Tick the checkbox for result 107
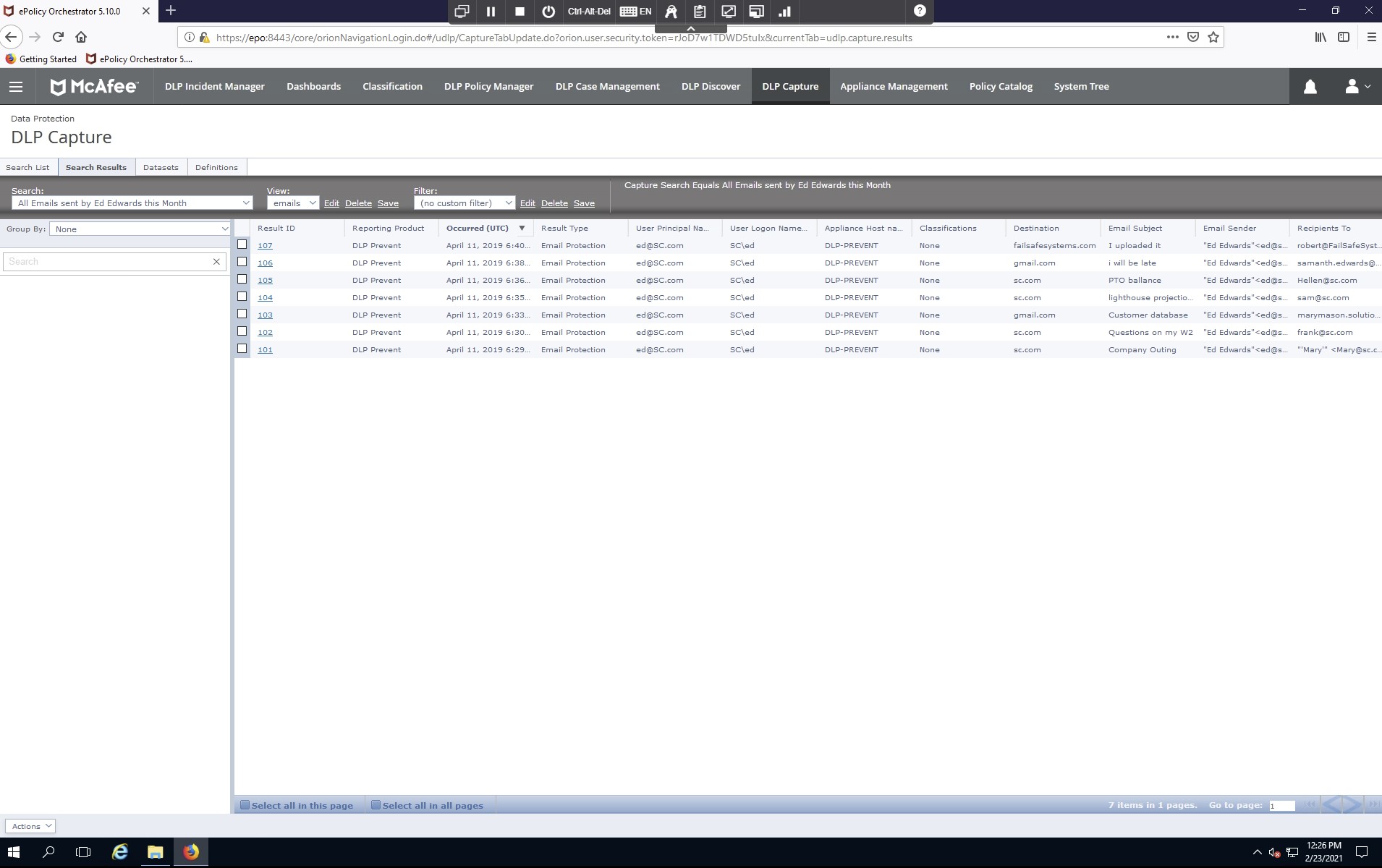 tap(242, 244)
